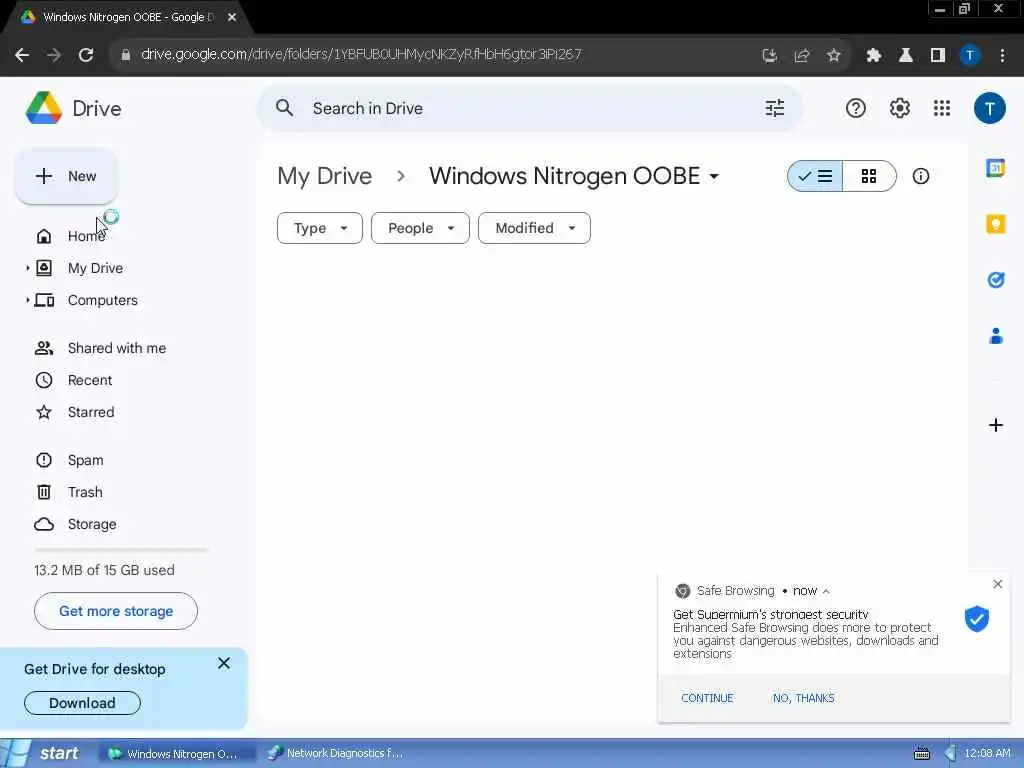Open Google Keep in side panel
The height and width of the screenshot is (768, 1024).
pyautogui.click(x=996, y=224)
